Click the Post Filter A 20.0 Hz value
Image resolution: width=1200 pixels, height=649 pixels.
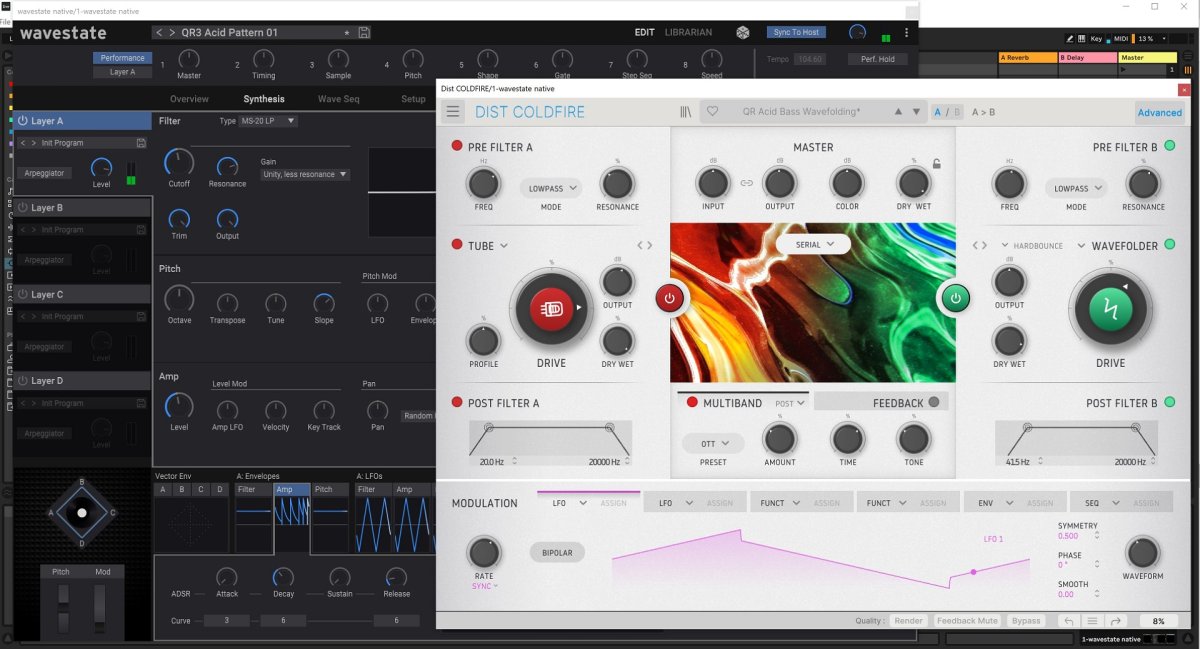tap(493, 461)
